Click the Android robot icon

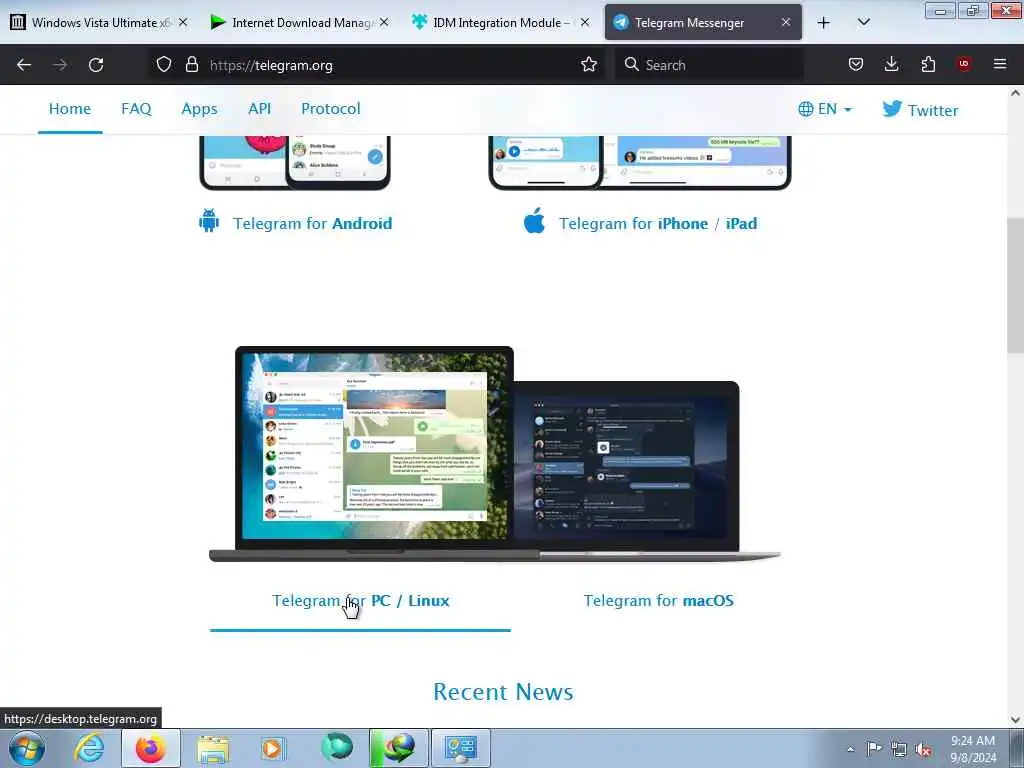click(x=209, y=221)
